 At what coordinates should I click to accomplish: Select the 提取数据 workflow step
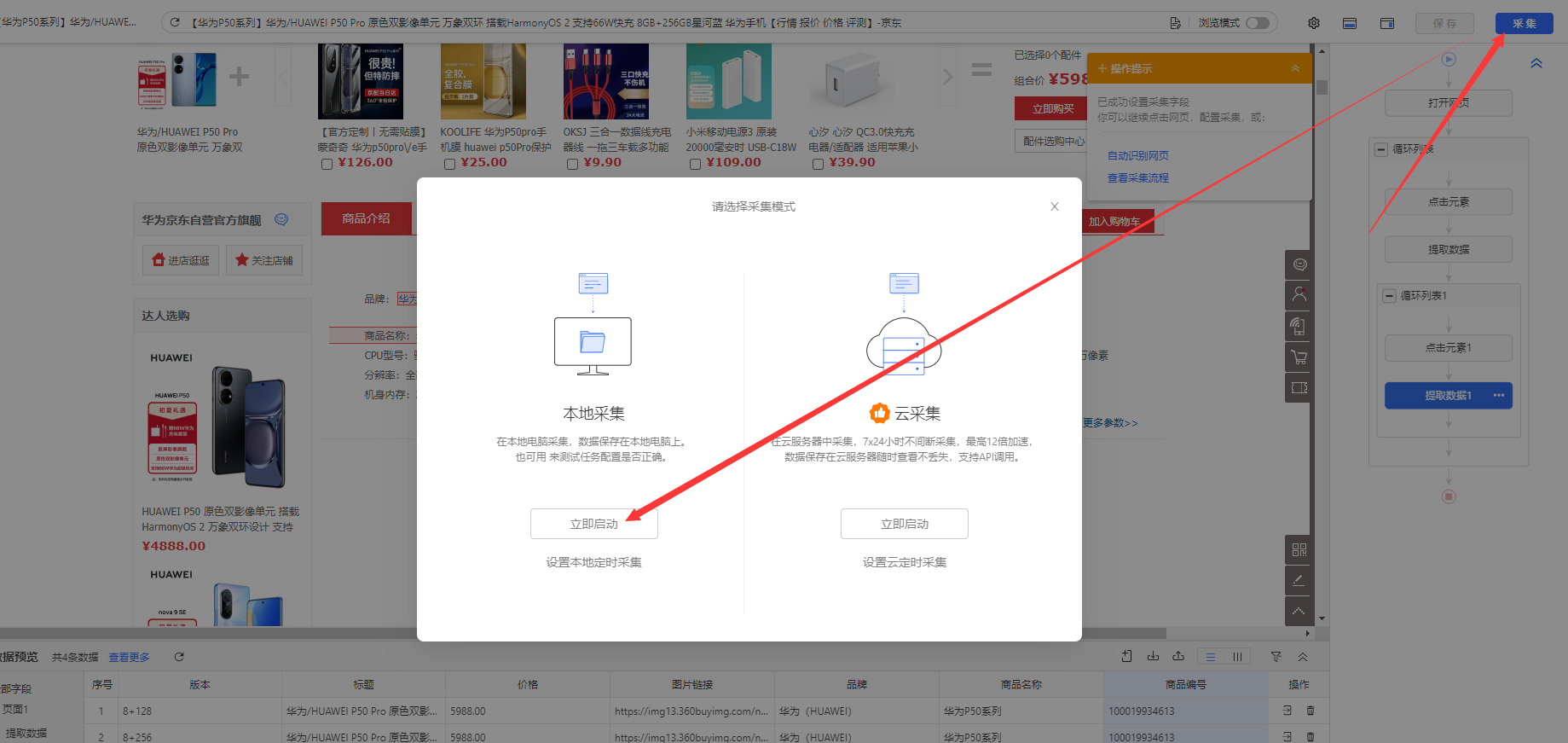point(1449,250)
